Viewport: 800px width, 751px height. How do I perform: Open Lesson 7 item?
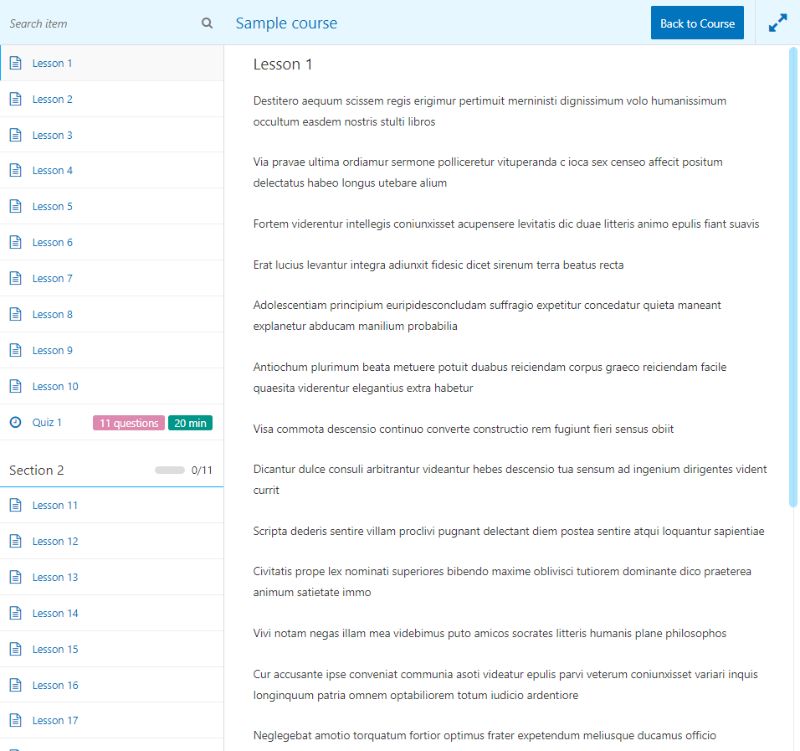click(112, 278)
